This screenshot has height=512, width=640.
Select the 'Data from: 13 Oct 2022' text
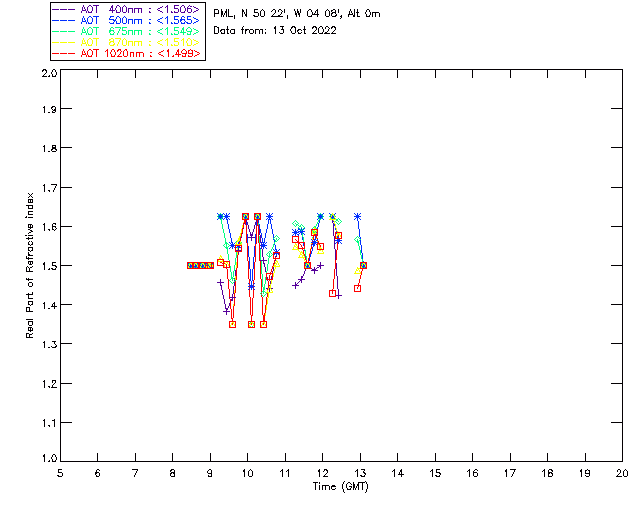pyautogui.click(x=275, y=30)
